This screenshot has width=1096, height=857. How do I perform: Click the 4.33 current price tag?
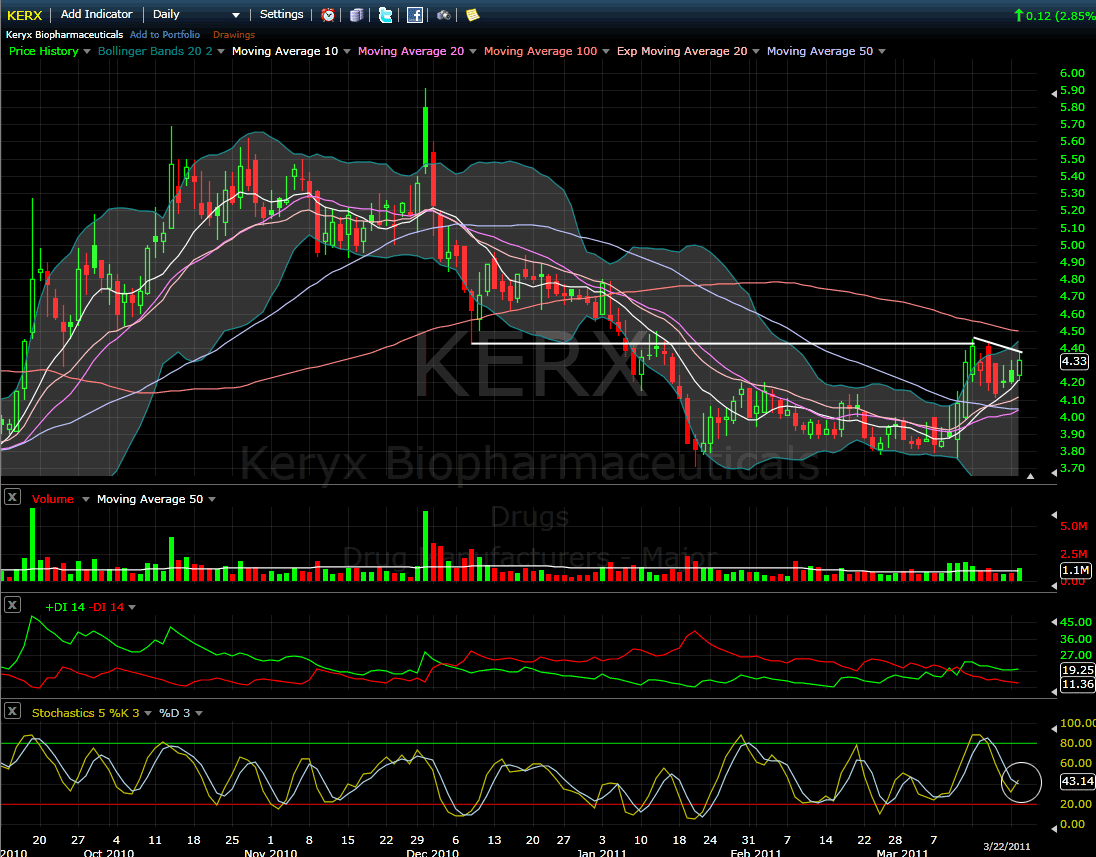point(1074,361)
